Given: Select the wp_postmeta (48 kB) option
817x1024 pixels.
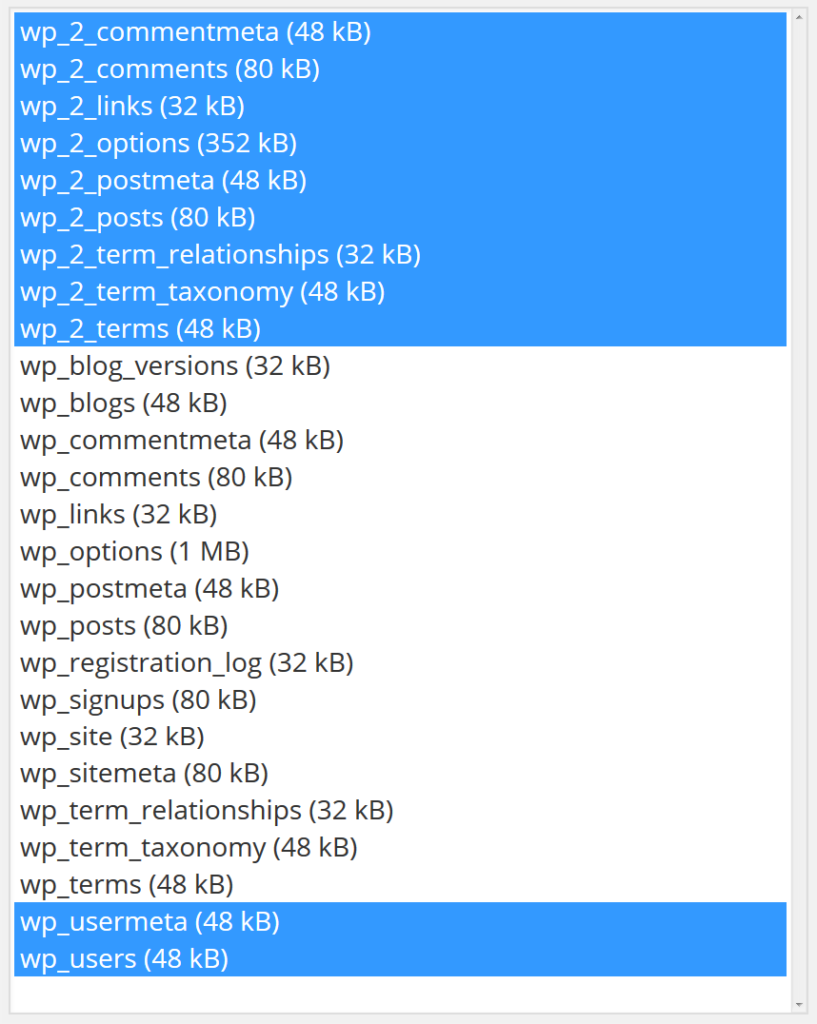Looking at the screenshot, I should point(149,589).
